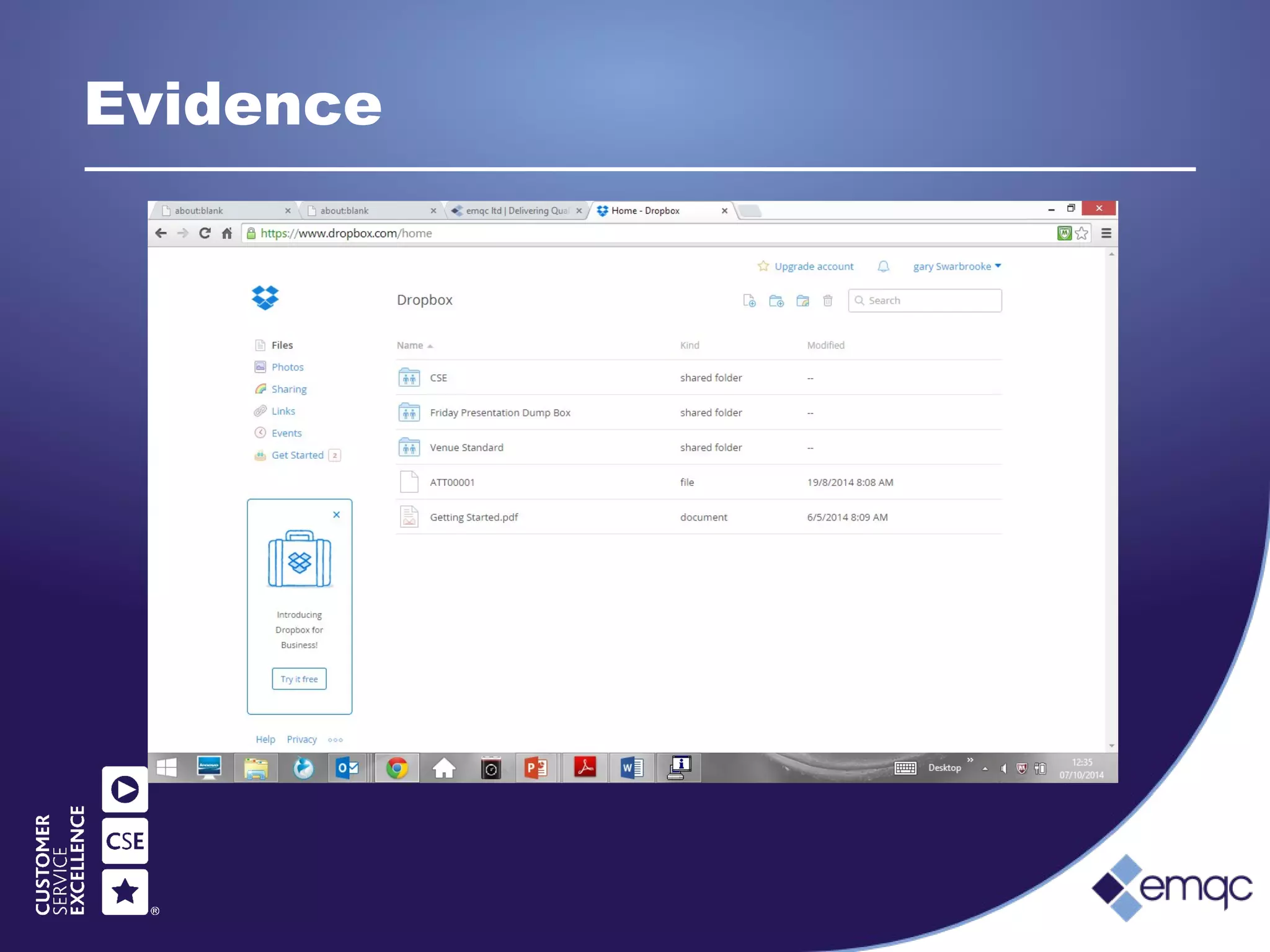1270x952 pixels.
Task: Dismiss the Dropbox for Business promo
Action: pos(337,514)
